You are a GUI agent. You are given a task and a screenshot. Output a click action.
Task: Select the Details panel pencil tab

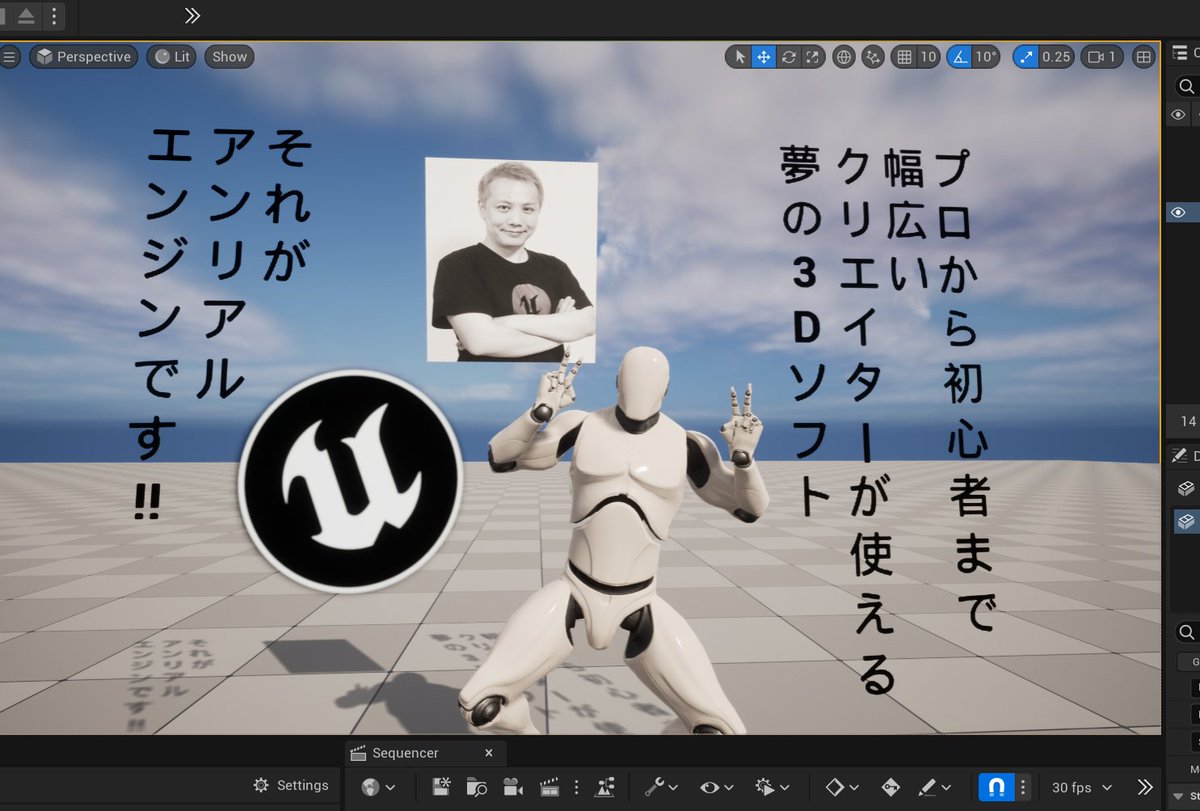pyautogui.click(x=1180, y=456)
